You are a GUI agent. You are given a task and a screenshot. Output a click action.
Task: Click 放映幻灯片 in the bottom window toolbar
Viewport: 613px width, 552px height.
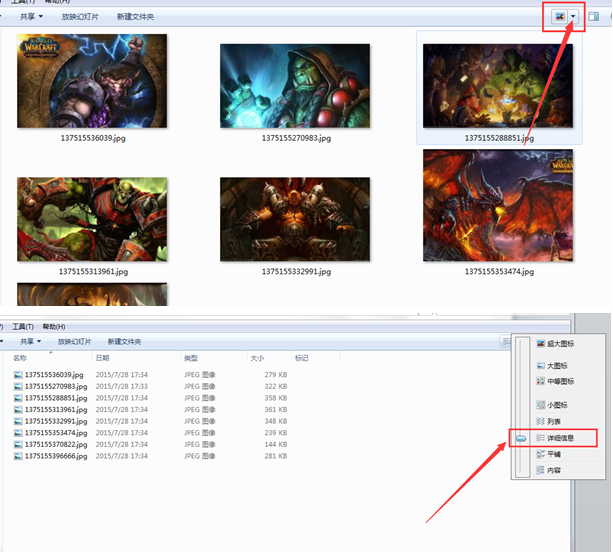tap(74, 341)
